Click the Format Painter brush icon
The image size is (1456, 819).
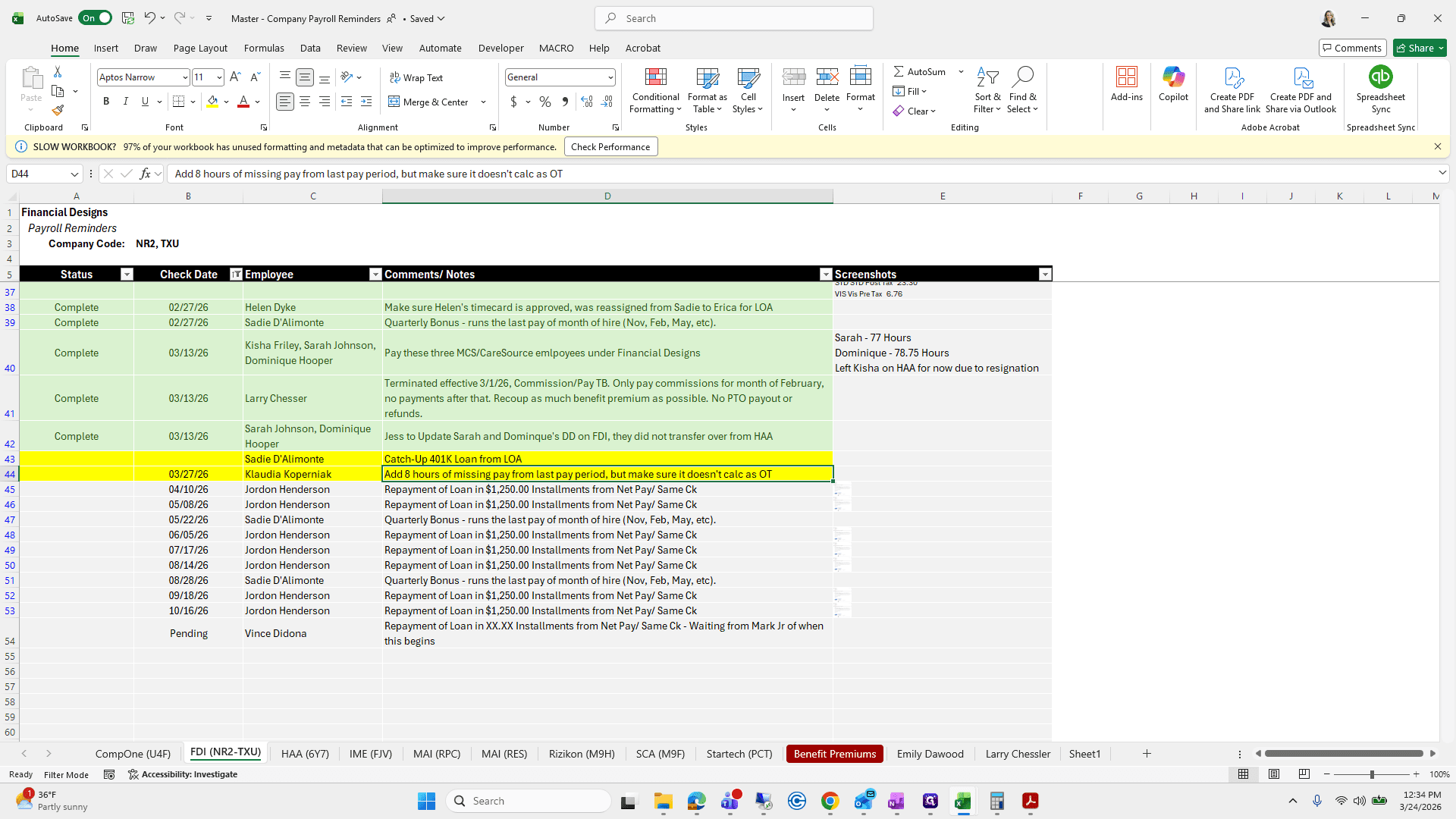tap(58, 111)
